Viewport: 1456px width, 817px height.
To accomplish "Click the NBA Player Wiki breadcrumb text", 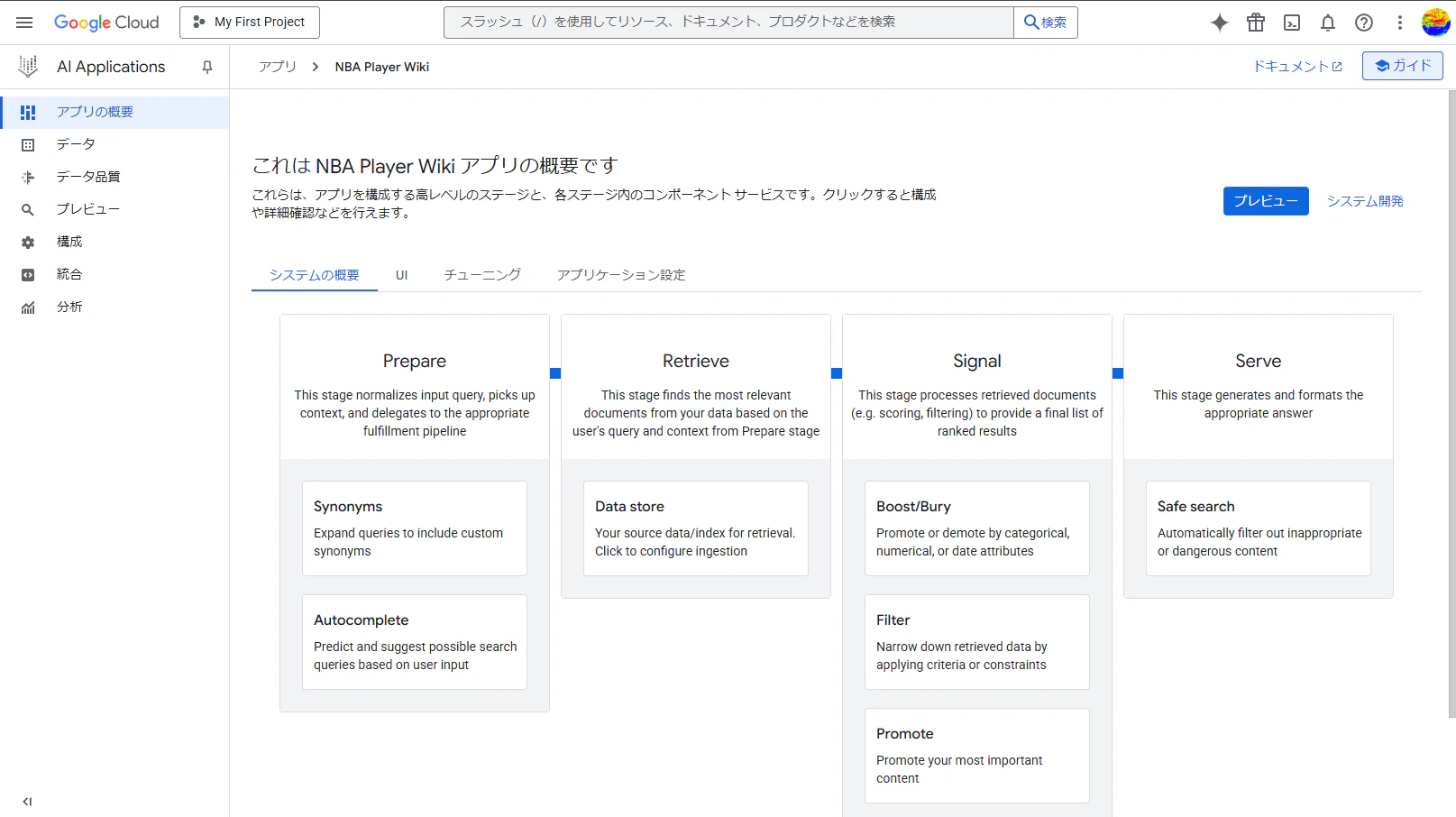I will pos(382,67).
